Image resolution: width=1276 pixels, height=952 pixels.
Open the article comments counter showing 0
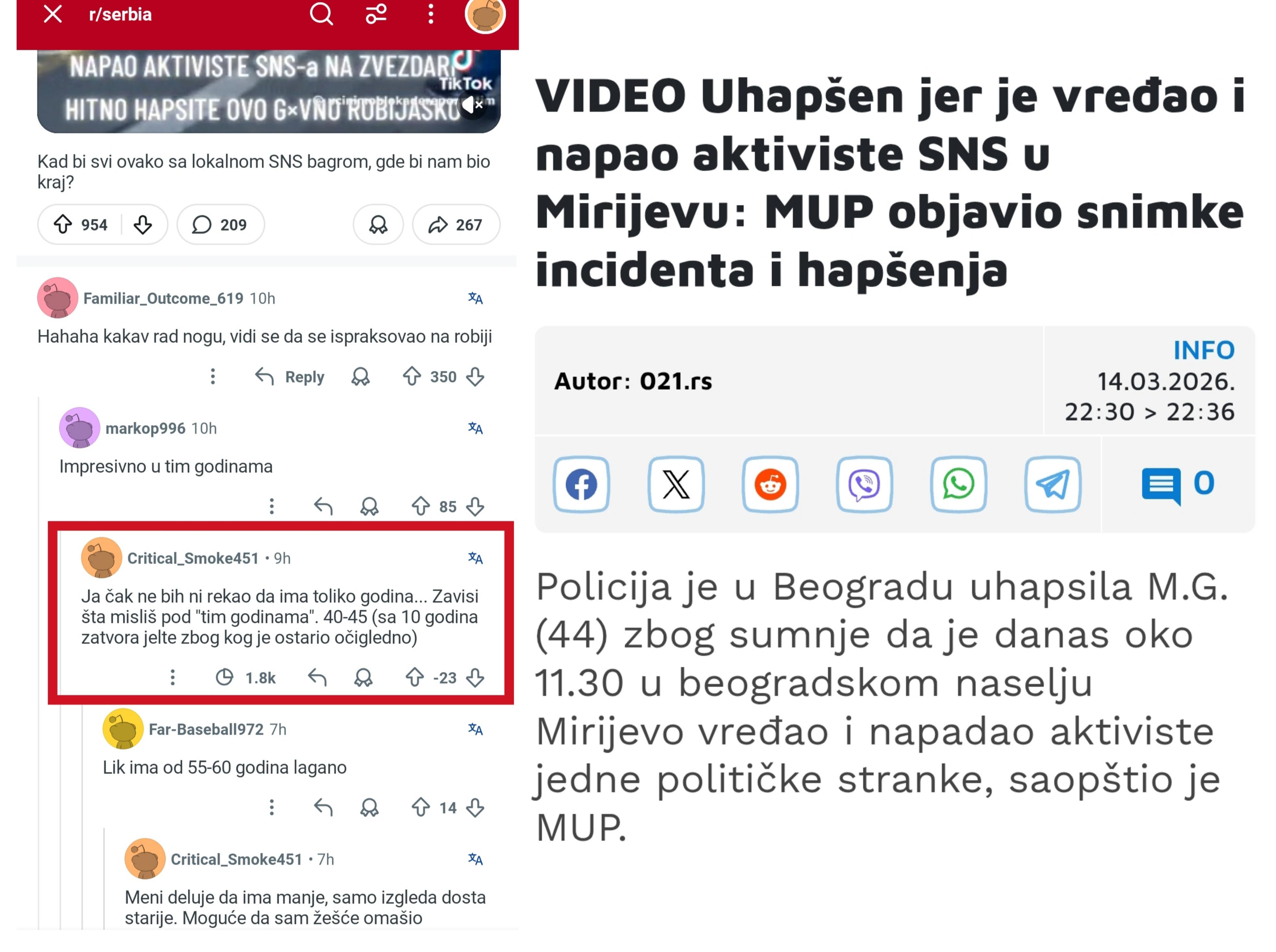click(1177, 484)
